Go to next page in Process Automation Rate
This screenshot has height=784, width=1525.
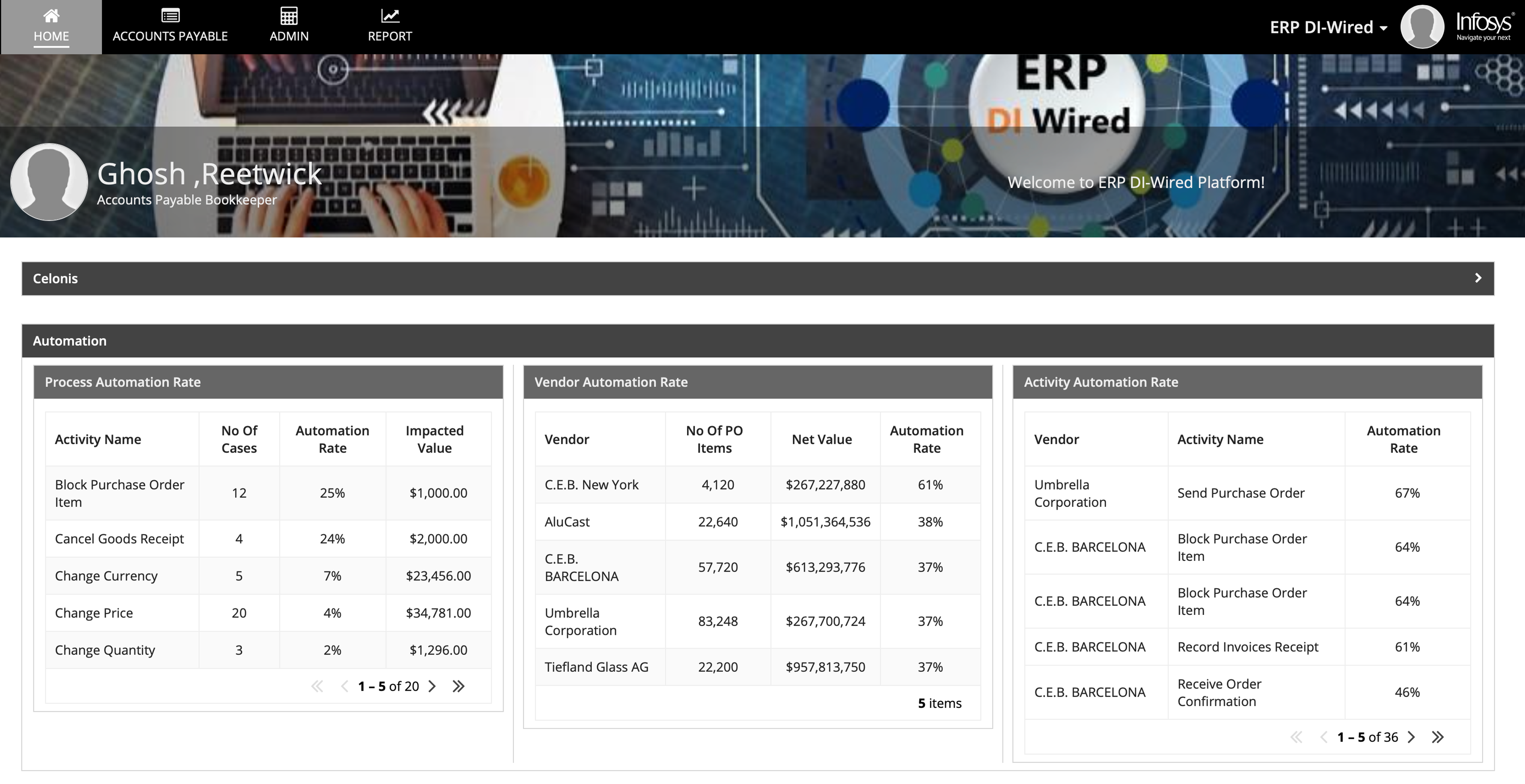[x=432, y=686]
